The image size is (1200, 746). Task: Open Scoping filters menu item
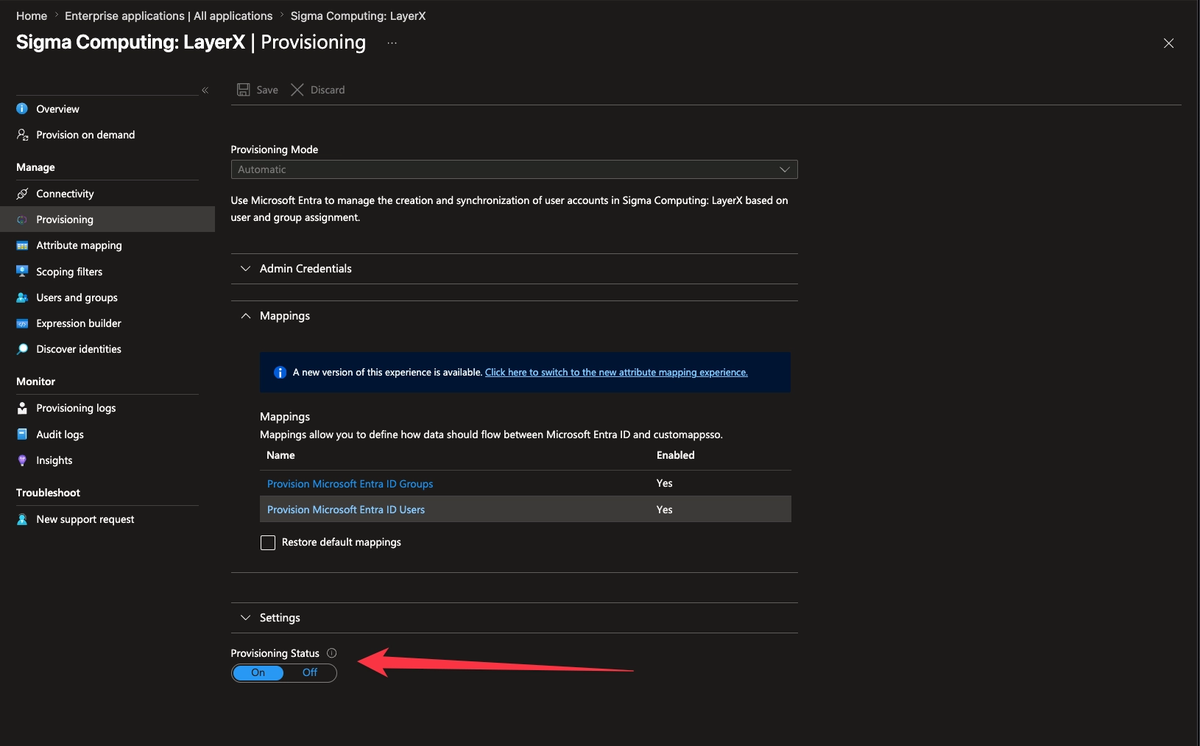(69, 272)
